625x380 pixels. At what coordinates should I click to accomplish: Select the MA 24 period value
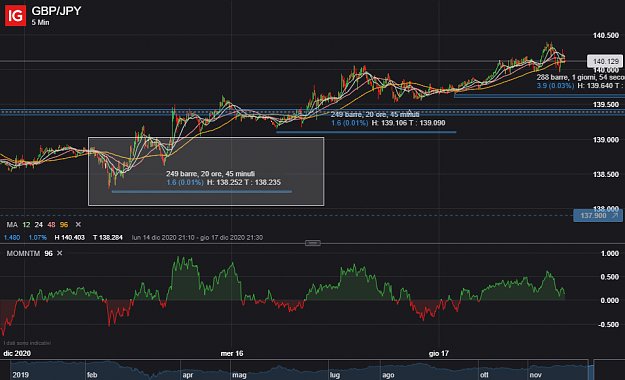tap(39, 225)
